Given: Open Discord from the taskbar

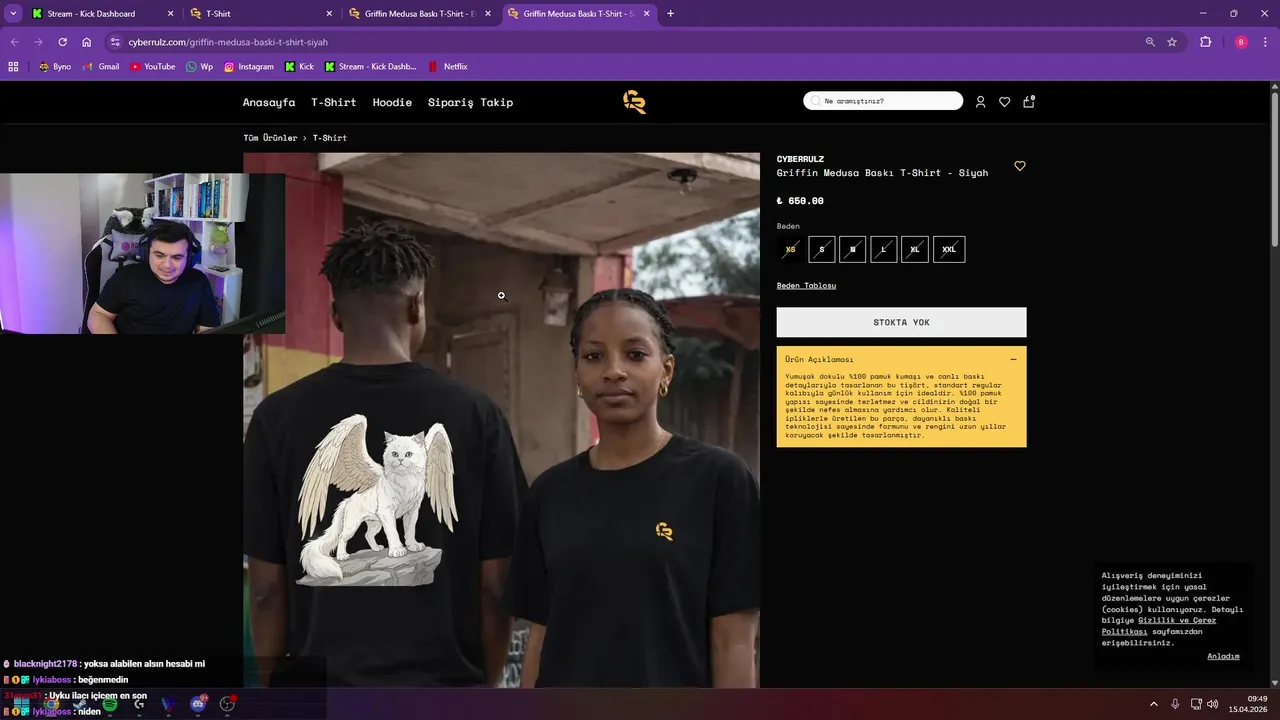Looking at the screenshot, I should pos(198,704).
